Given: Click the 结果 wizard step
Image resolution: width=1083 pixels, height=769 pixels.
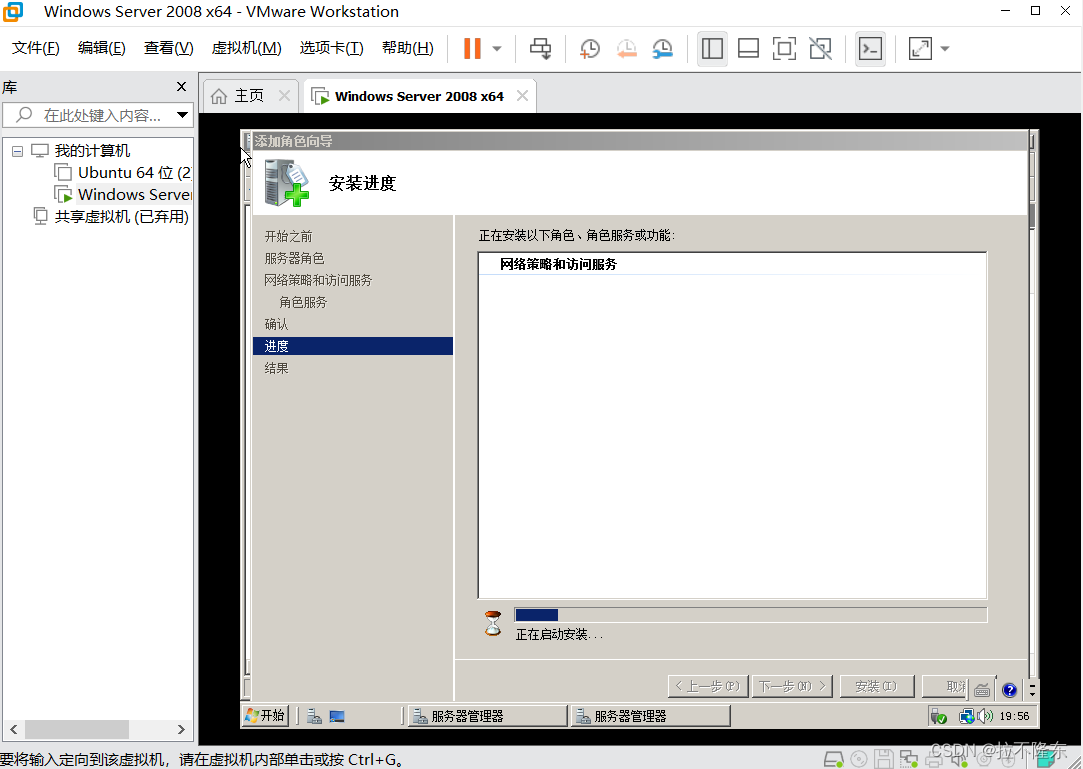Looking at the screenshot, I should pos(276,368).
